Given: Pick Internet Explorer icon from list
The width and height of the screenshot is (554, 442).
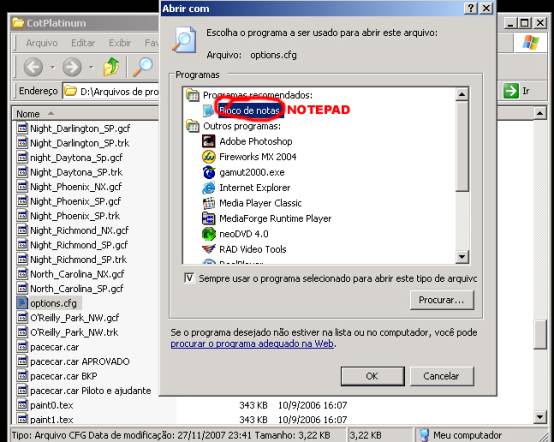Looking at the screenshot, I should pyautogui.click(x=208, y=188).
